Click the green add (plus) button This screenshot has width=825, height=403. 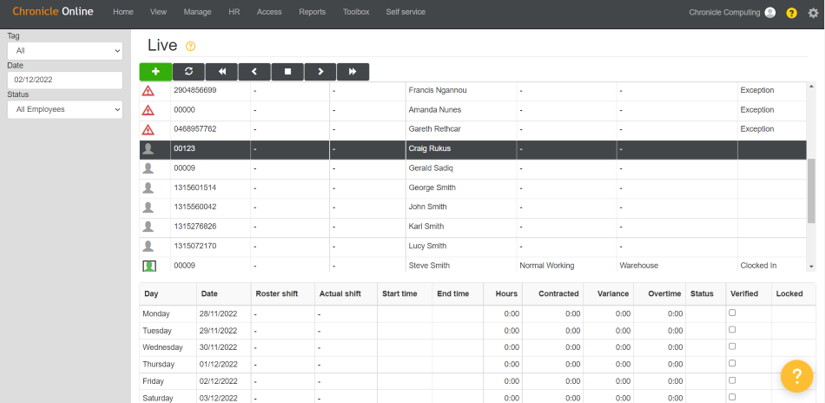(x=155, y=72)
